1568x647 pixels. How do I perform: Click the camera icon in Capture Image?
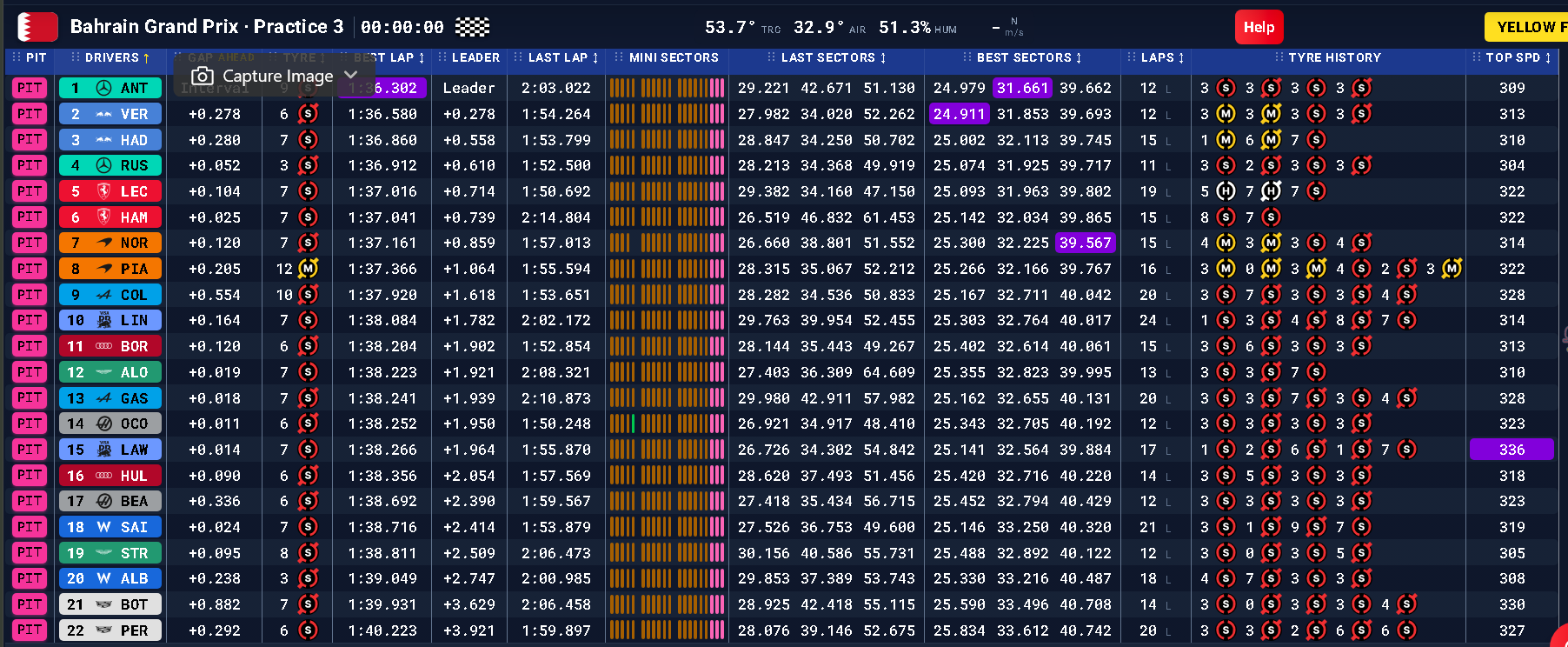[x=203, y=77]
